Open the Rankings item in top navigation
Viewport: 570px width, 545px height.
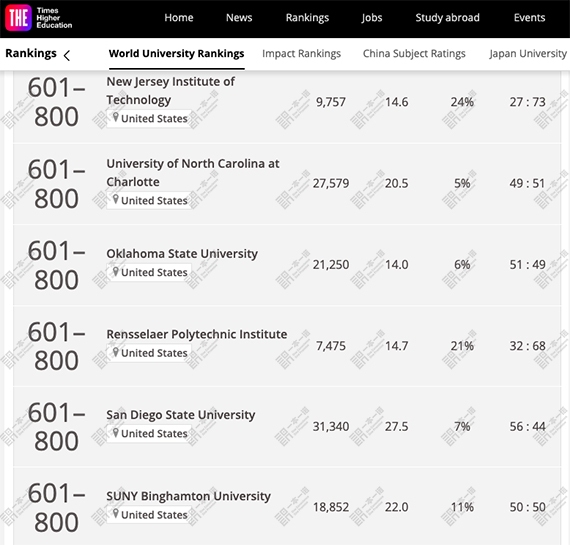(307, 17)
